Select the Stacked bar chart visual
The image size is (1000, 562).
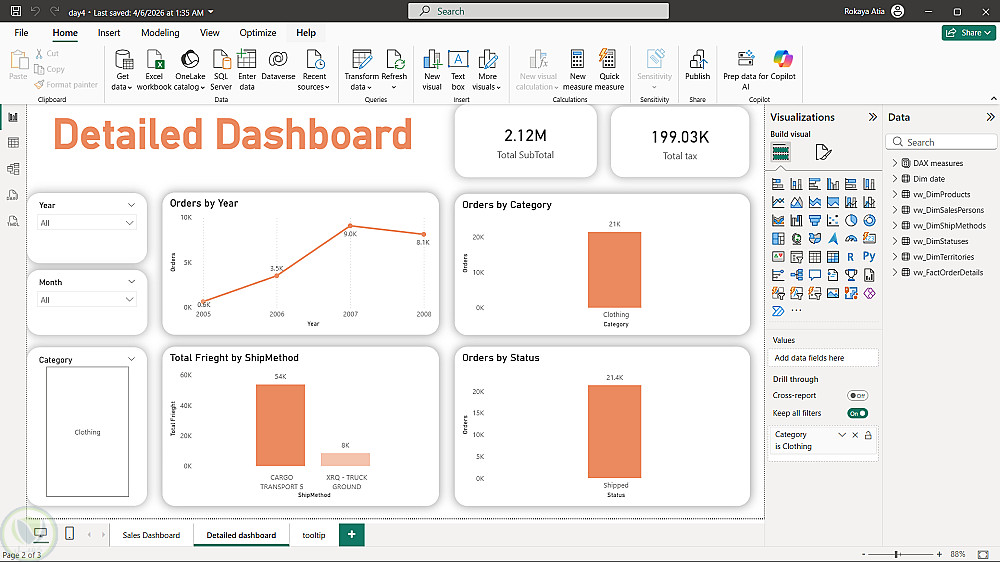pos(778,184)
